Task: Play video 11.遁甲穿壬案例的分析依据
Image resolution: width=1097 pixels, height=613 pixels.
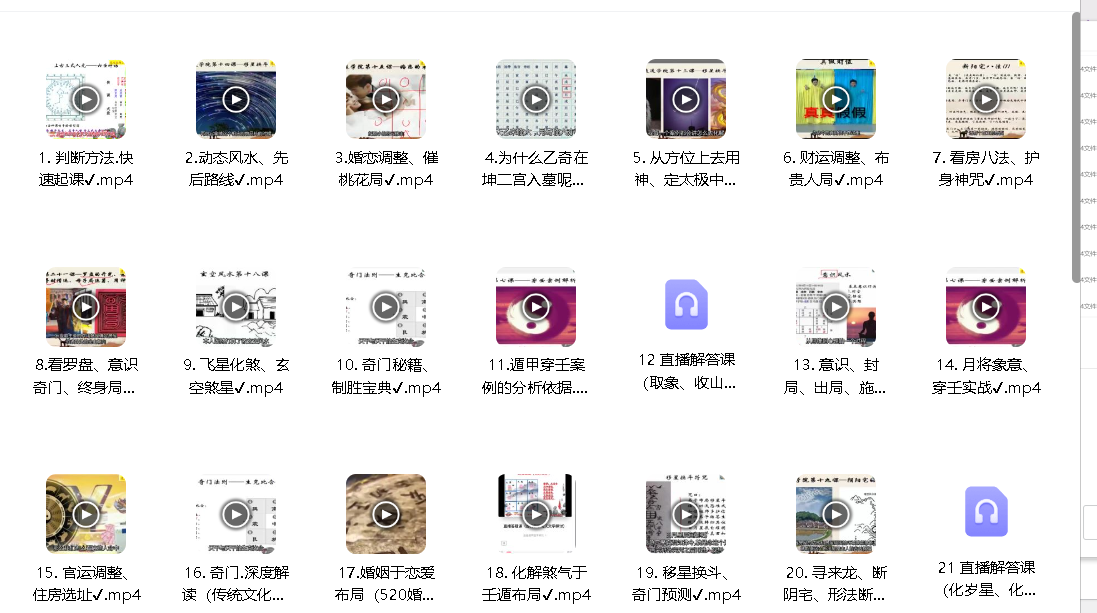Action: [536, 306]
